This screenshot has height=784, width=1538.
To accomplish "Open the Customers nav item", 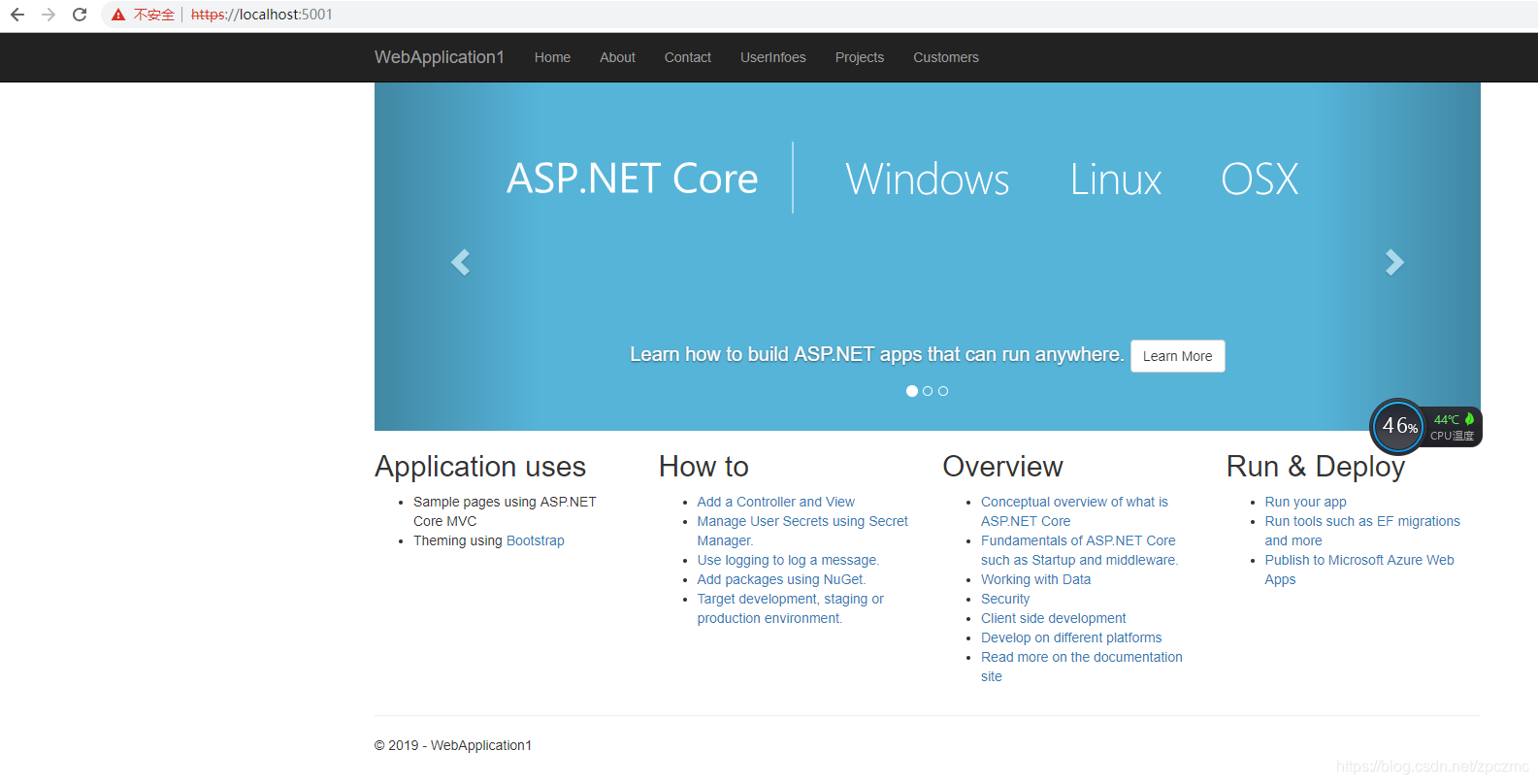I will pos(946,57).
